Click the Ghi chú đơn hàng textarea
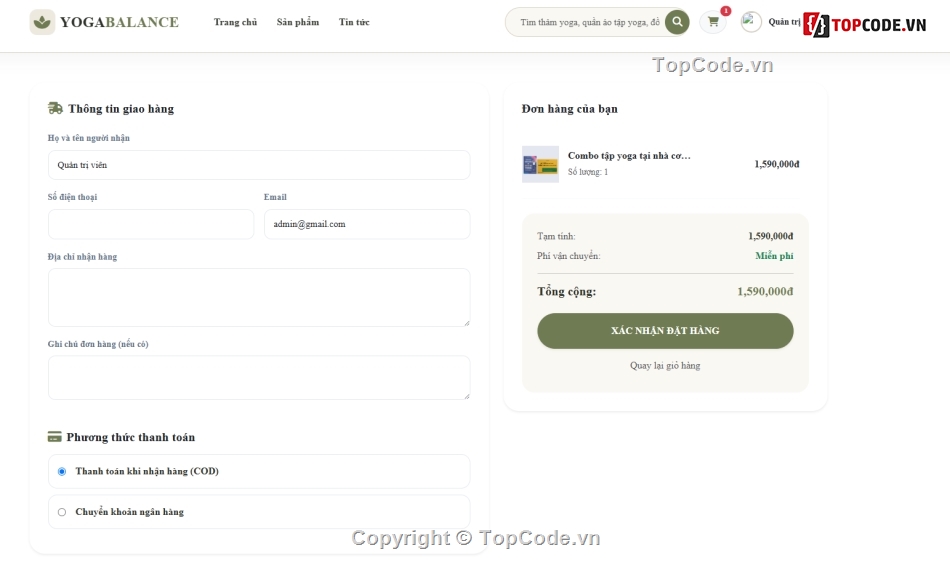 coord(259,378)
